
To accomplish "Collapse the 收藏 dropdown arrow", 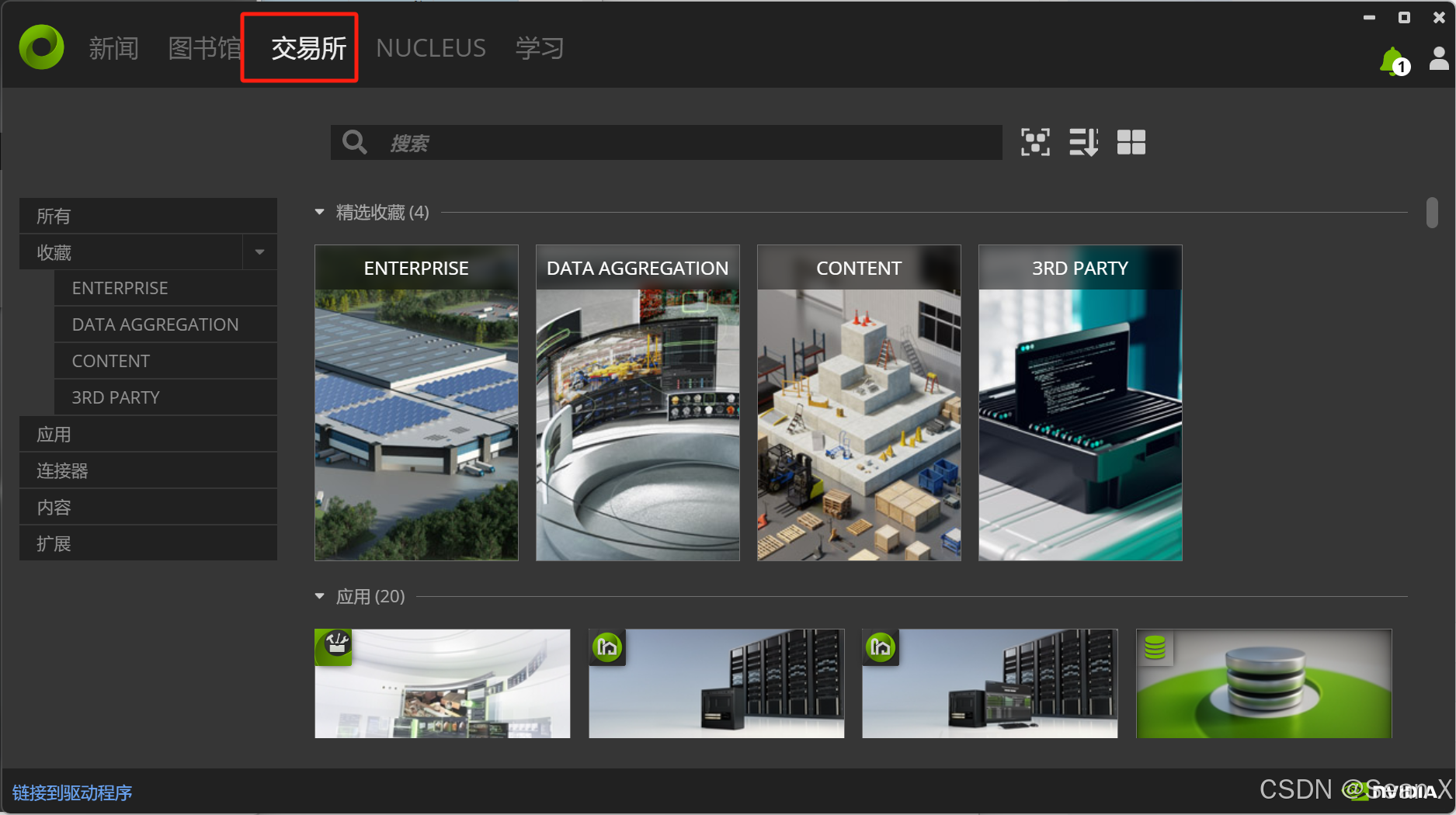I will pos(260,252).
